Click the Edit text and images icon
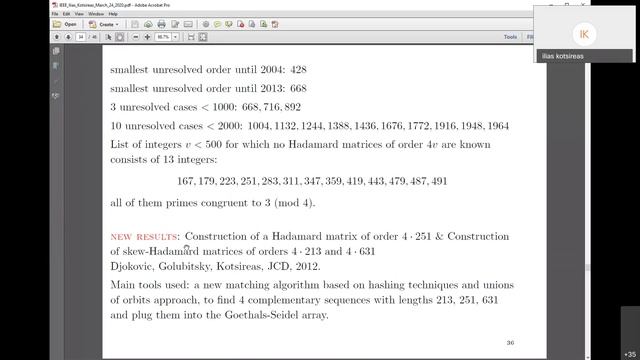640x360 pixels. [175, 24]
